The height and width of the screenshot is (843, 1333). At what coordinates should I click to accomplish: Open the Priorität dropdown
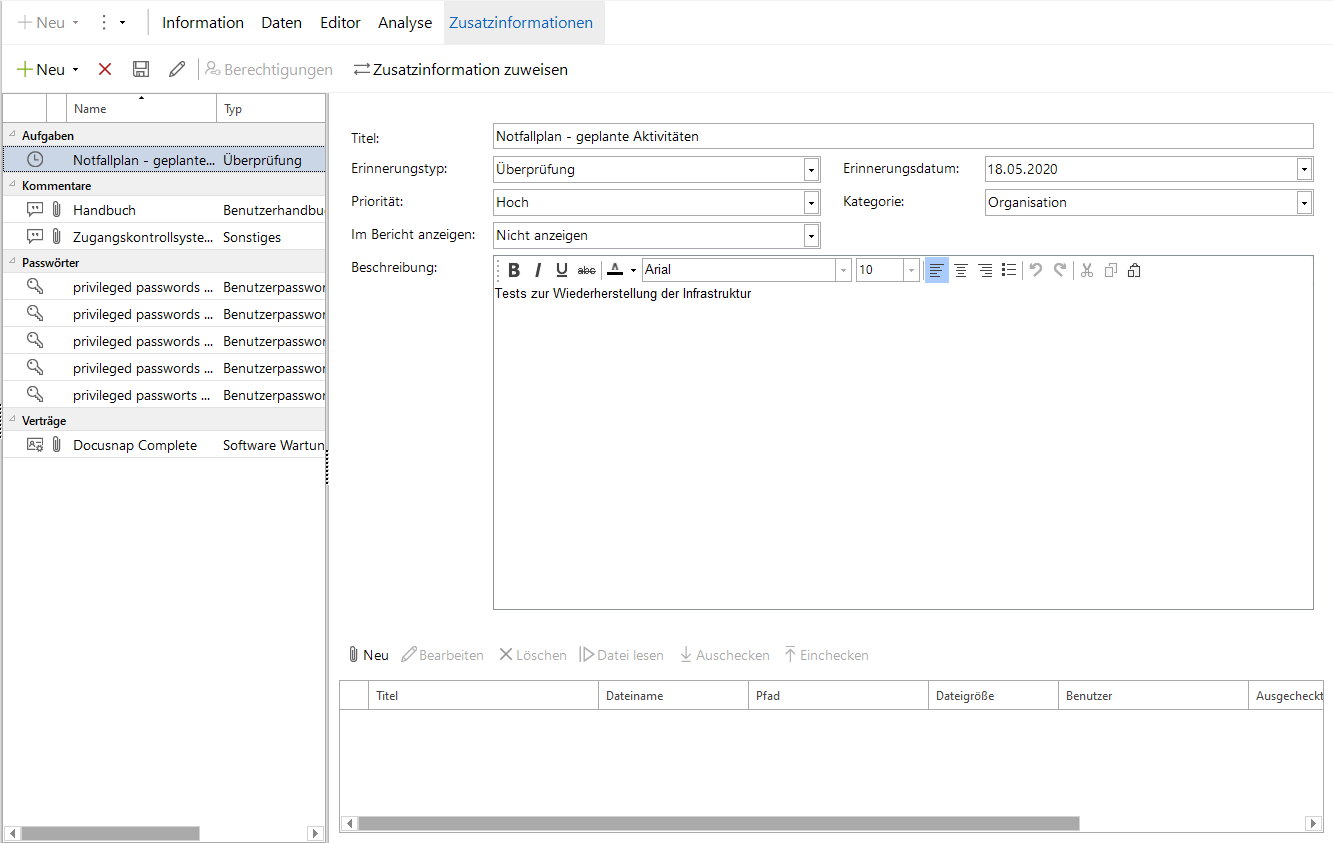pyautogui.click(x=812, y=203)
